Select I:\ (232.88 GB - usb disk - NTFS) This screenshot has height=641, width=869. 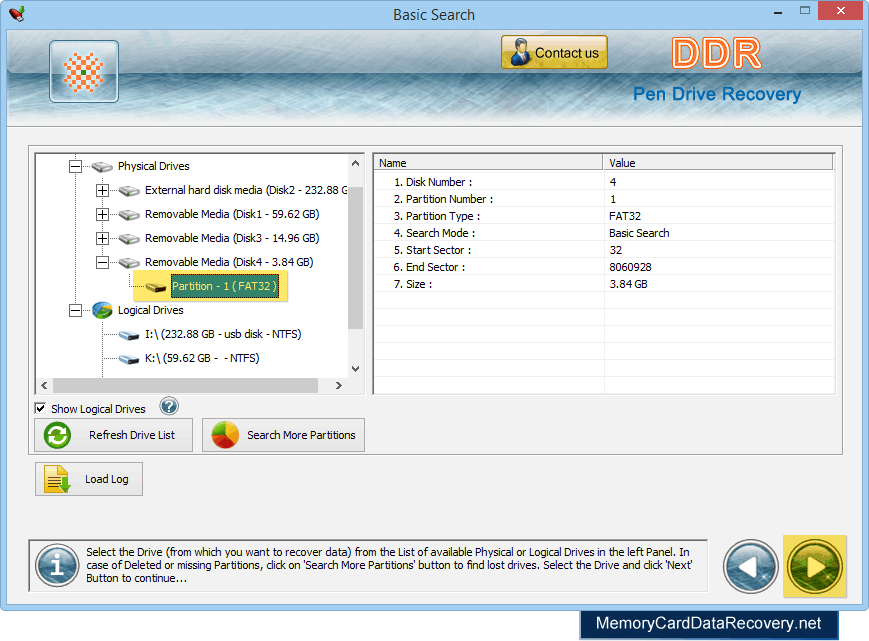click(x=223, y=334)
